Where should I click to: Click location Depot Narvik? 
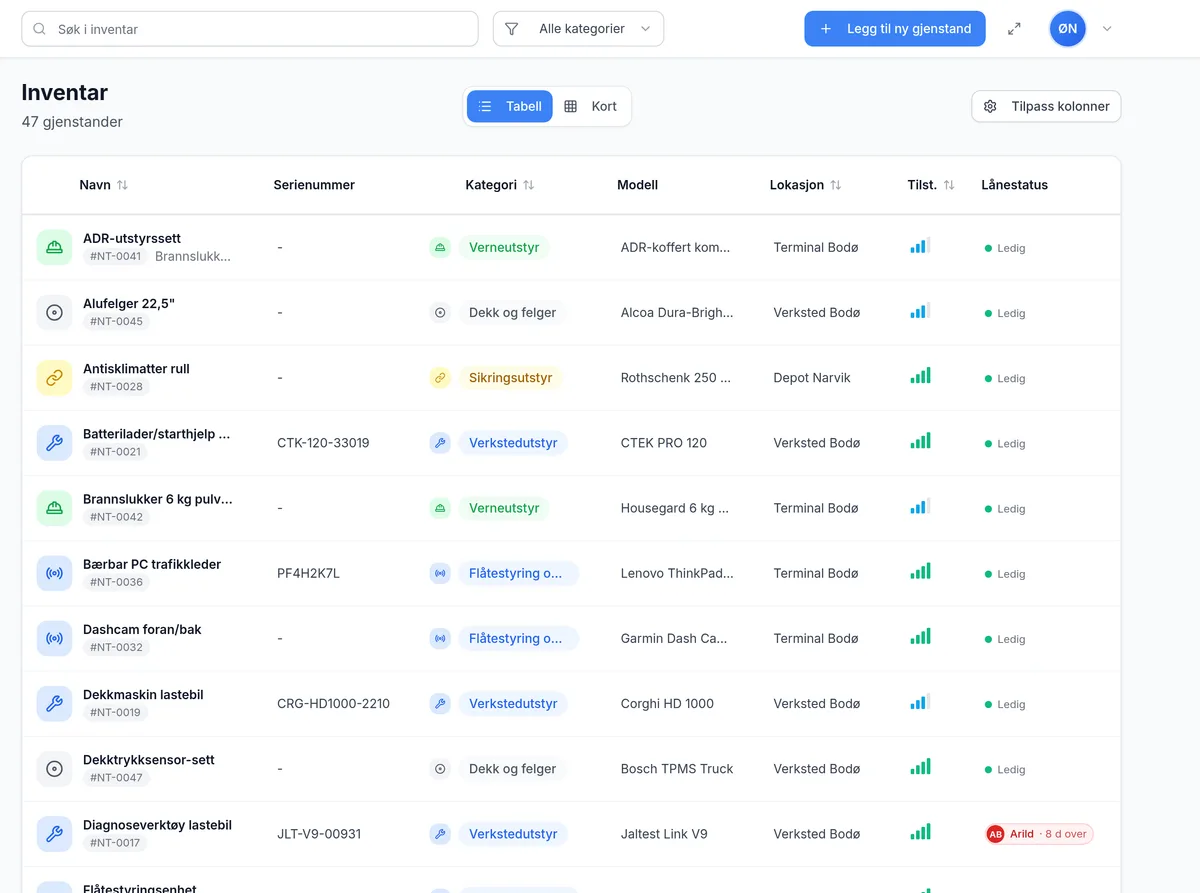[x=812, y=378]
